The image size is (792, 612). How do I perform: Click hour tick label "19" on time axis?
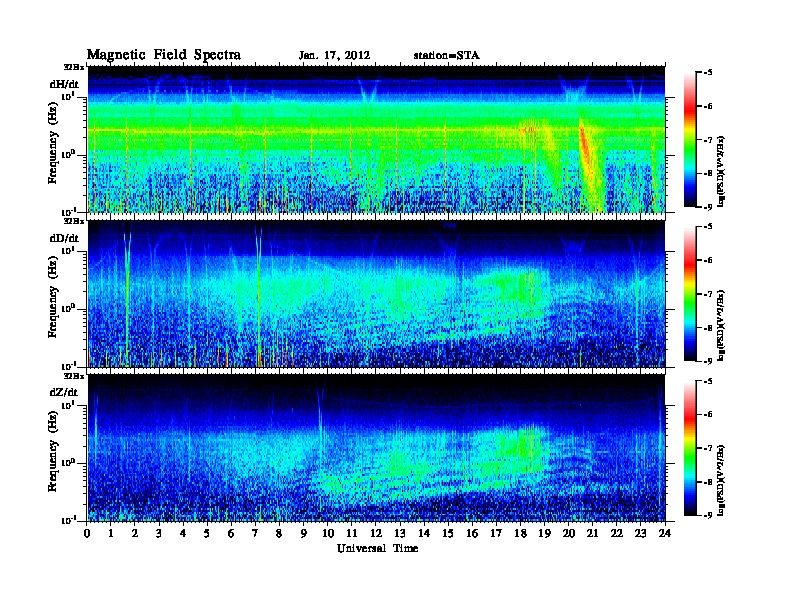coord(544,533)
